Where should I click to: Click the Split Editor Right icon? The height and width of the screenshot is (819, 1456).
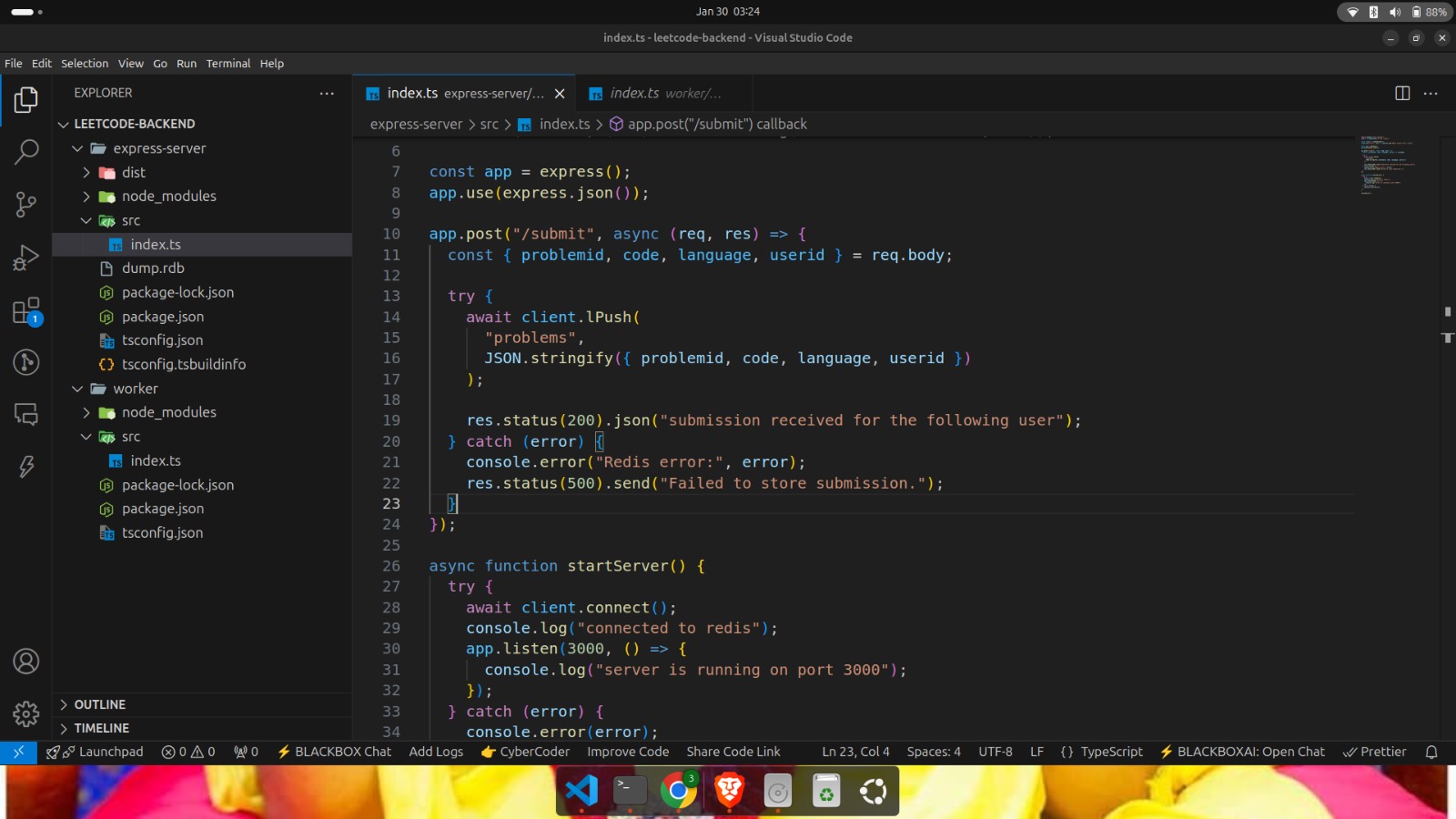pyautogui.click(x=1402, y=93)
